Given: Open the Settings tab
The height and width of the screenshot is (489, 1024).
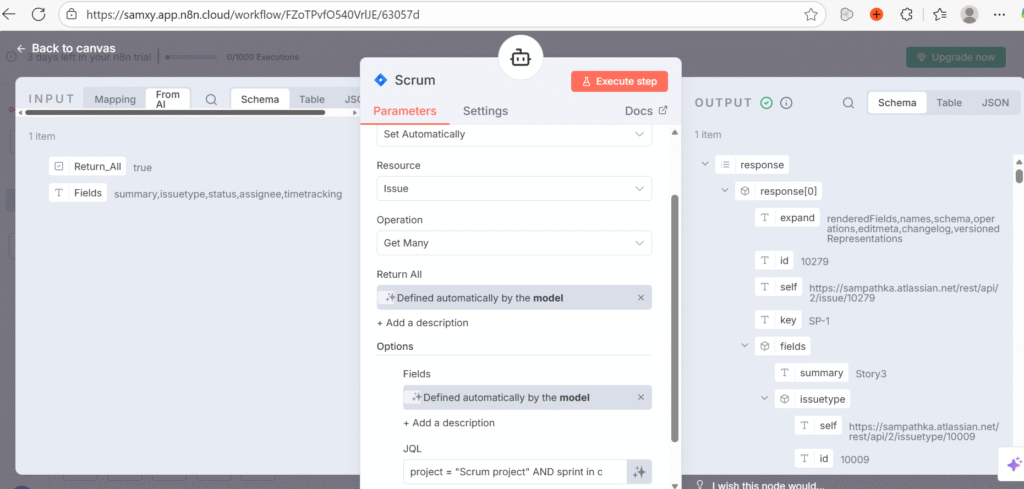Looking at the screenshot, I should coord(485,111).
